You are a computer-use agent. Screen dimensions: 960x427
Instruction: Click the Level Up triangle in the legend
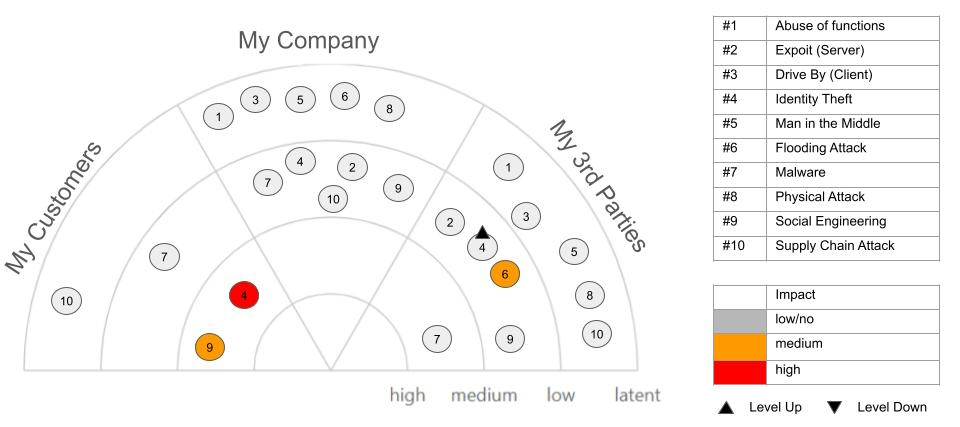coord(727,407)
